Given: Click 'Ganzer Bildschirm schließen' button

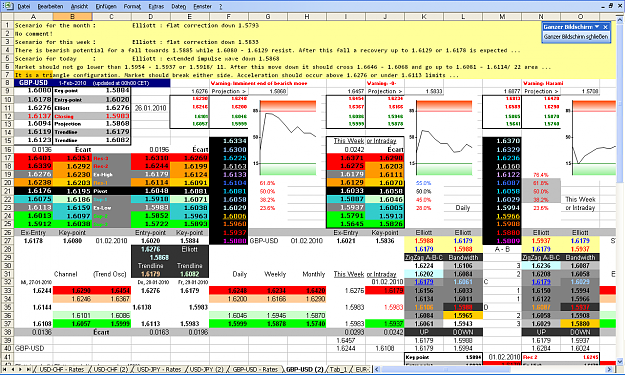Looking at the screenshot, I should point(576,37).
